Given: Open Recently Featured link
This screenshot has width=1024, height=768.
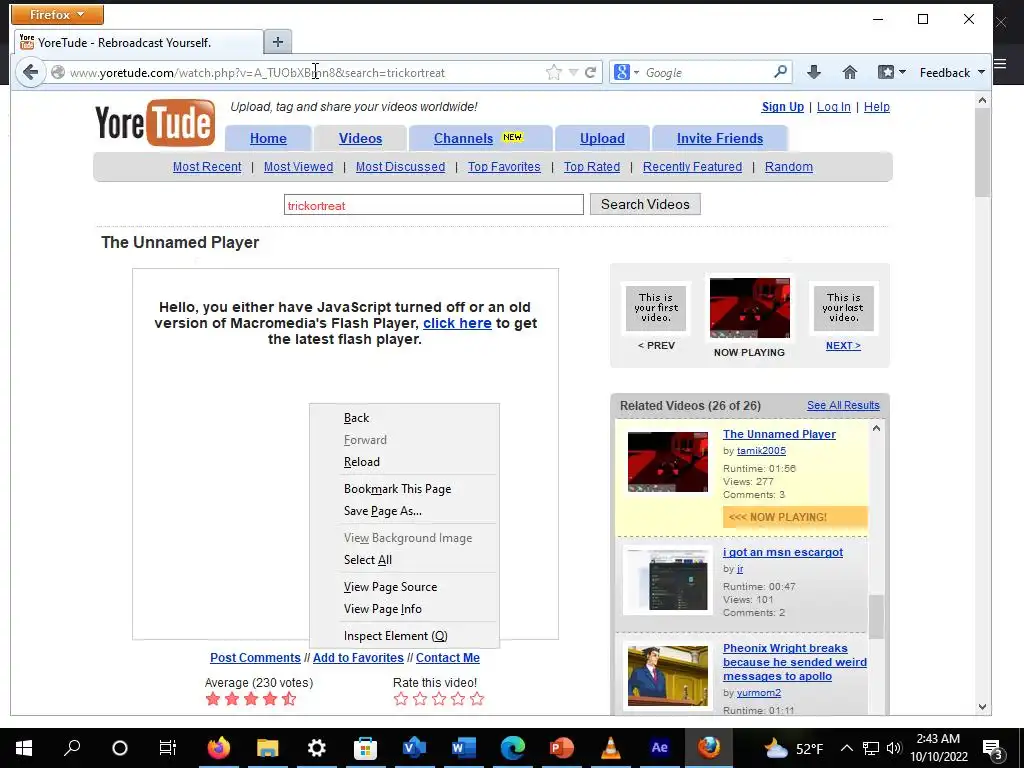Looking at the screenshot, I should coord(692,167).
